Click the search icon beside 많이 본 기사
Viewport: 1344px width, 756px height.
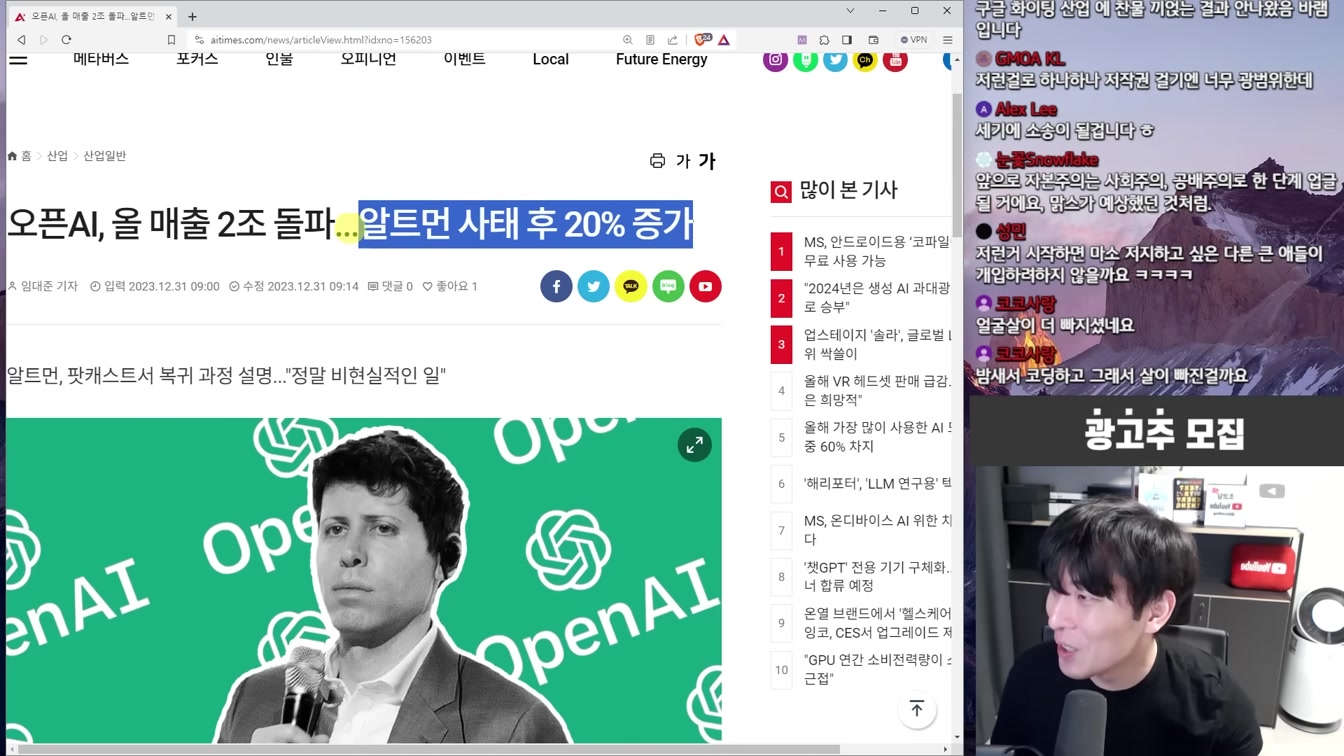pos(781,192)
